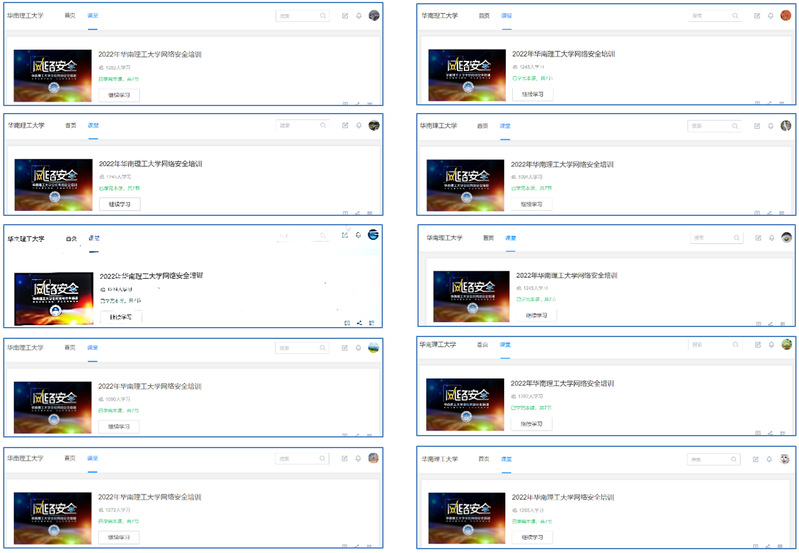Open the cartoon avatar in the bottom-right panel
This screenshot has width=799, height=553.
tap(785, 459)
